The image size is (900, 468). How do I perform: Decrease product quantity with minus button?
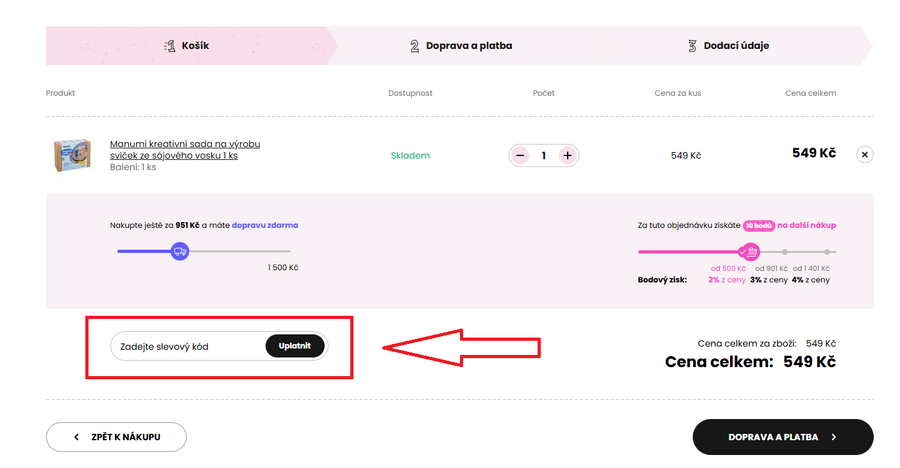[x=520, y=155]
